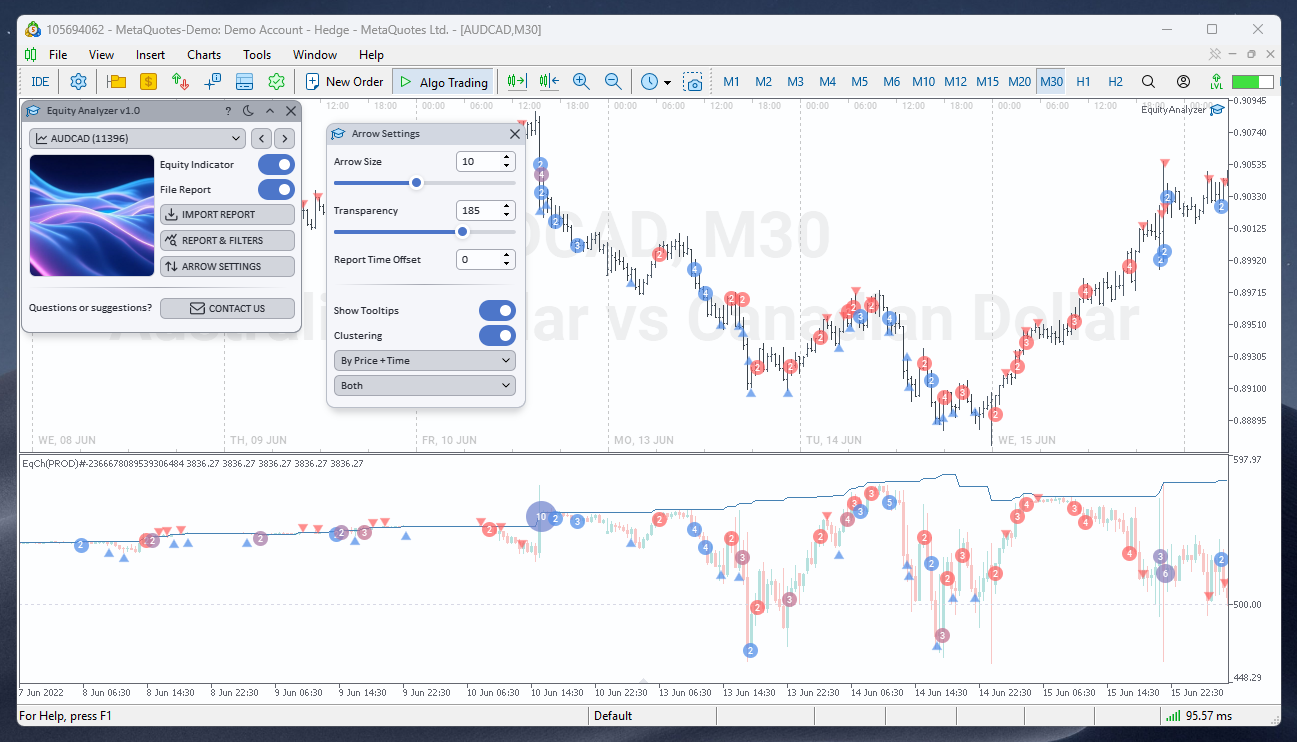Open the blue terminal window icon
Screen dimensions: 1297x742
(244, 82)
